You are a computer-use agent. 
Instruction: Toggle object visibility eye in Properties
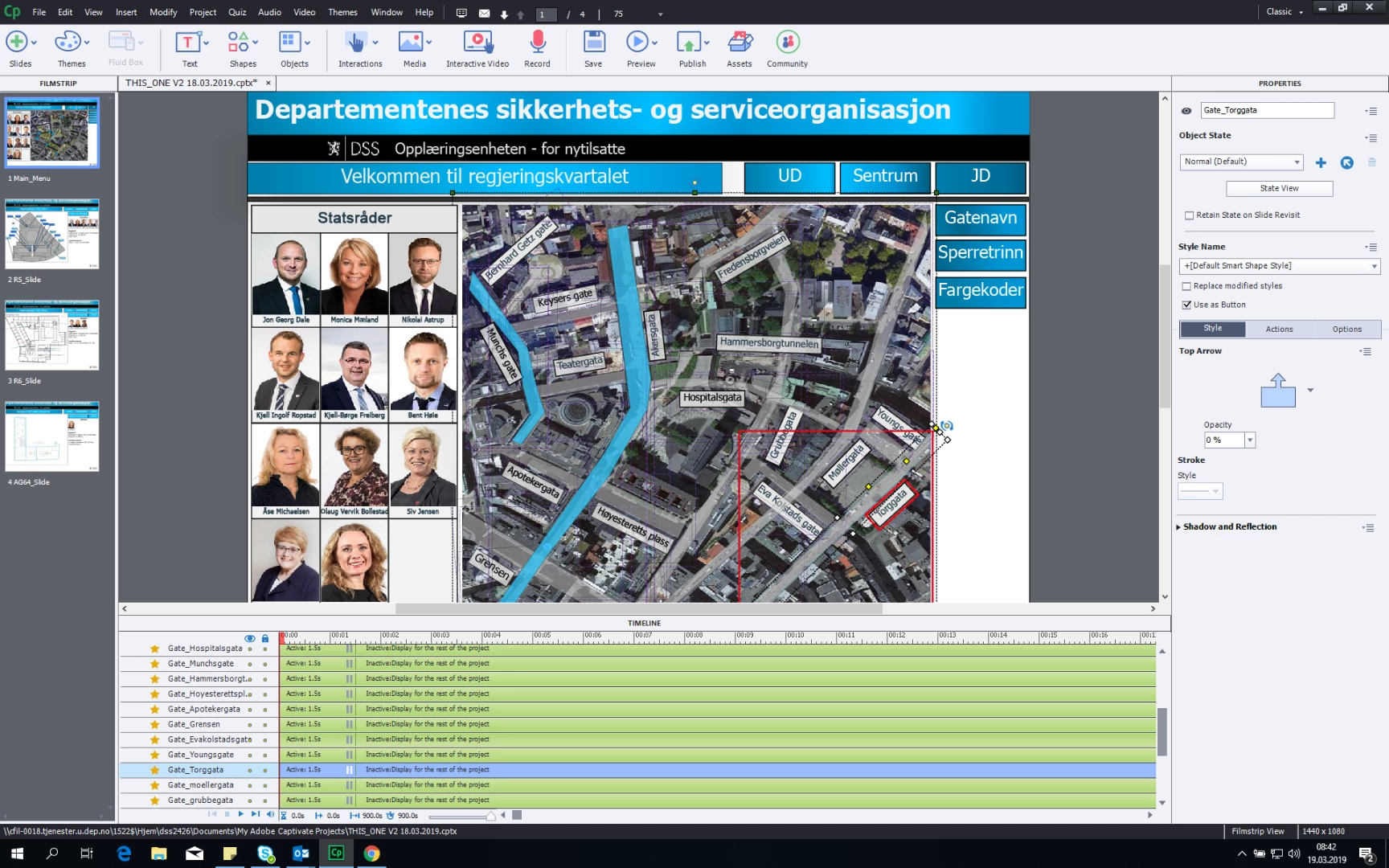point(1186,111)
